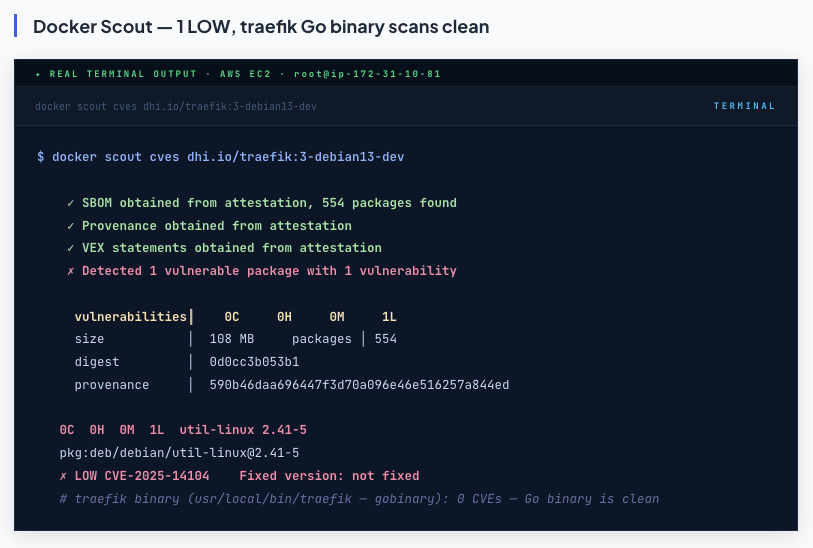This screenshot has height=548, width=813.
Task: Click 'util-linux 2.41-5' package name
Action: 243,430
